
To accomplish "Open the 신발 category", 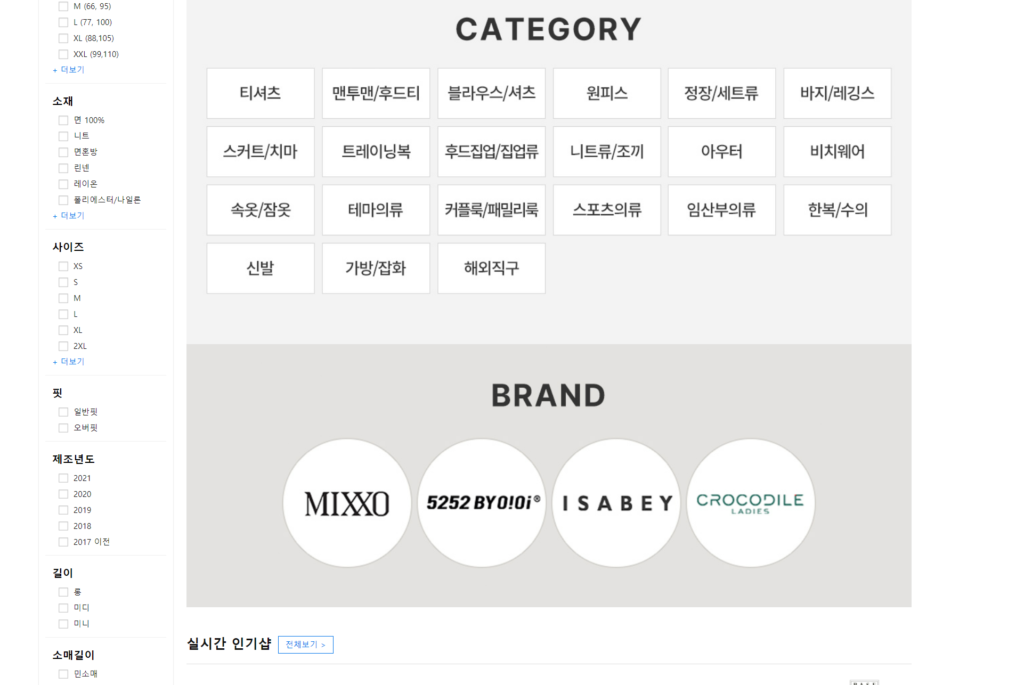I will click(x=260, y=268).
